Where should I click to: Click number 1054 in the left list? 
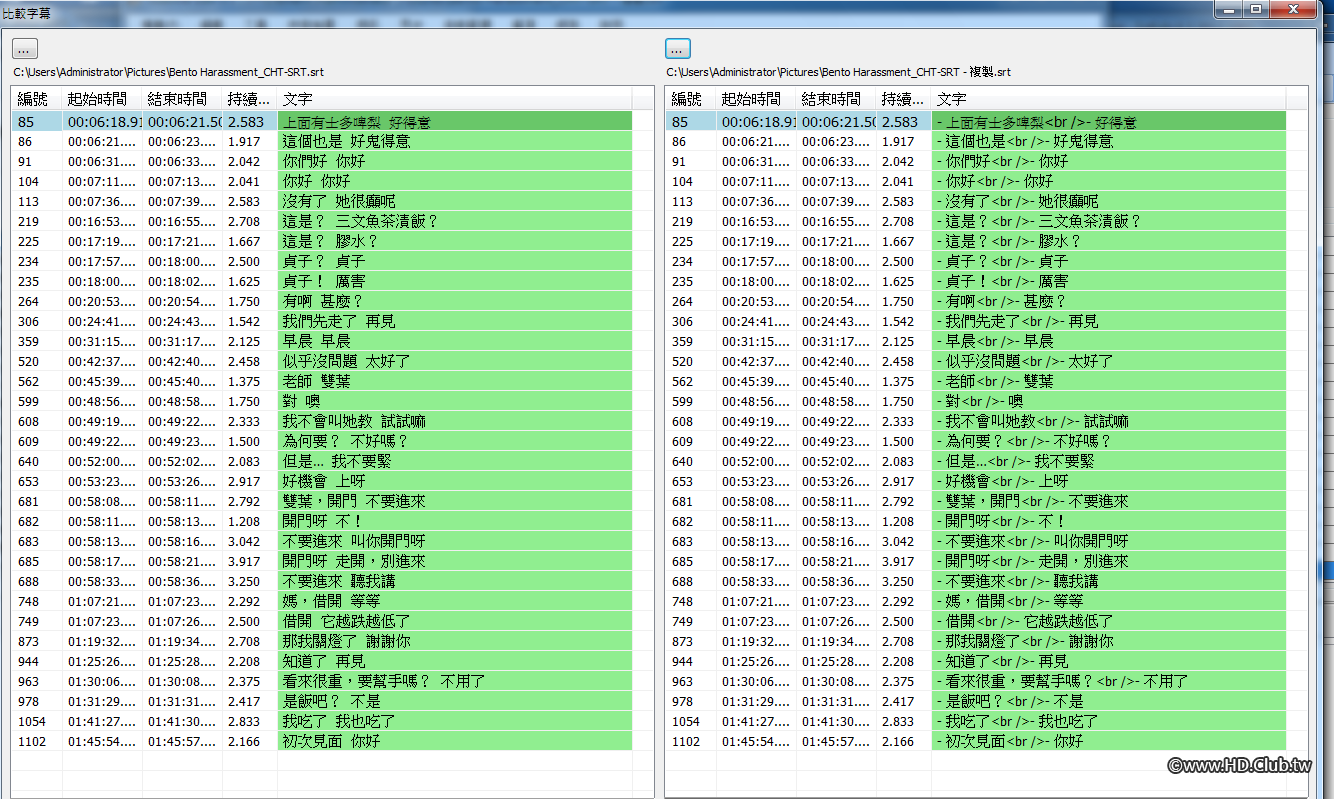click(x=32, y=721)
